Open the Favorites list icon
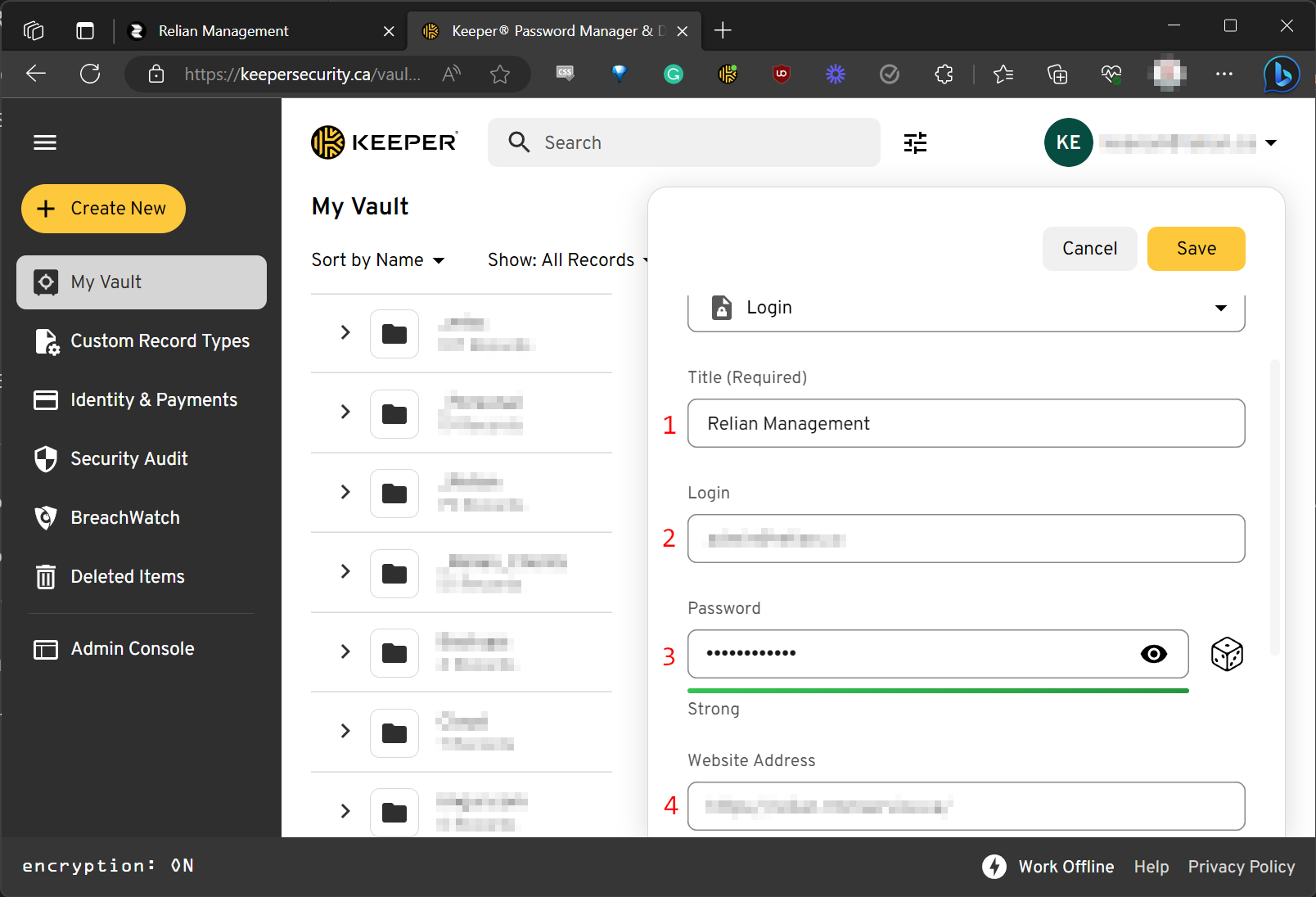The image size is (1316, 897). tap(1003, 74)
